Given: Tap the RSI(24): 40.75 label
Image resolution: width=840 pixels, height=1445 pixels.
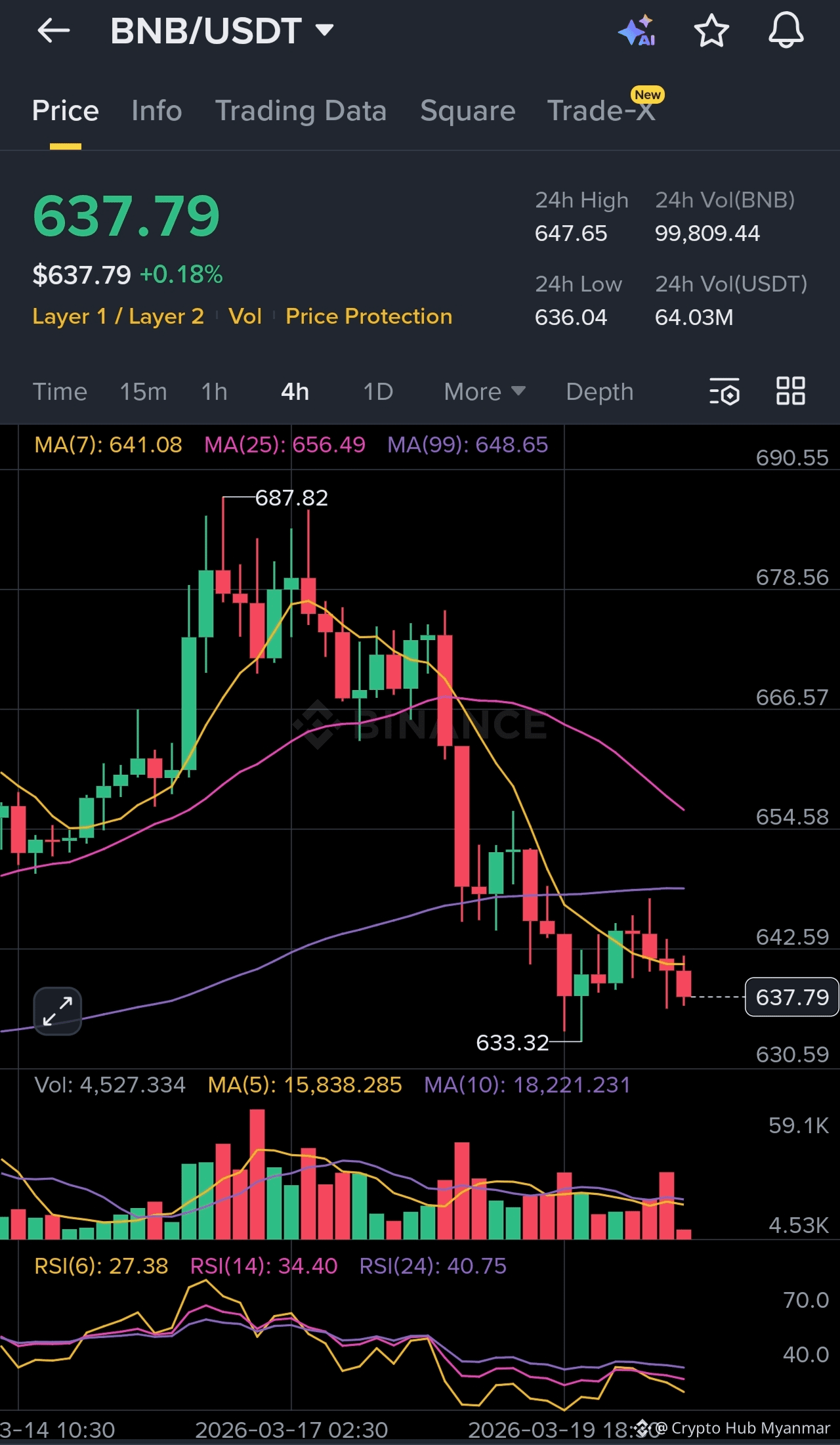Looking at the screenshot, I should 433,1266.
